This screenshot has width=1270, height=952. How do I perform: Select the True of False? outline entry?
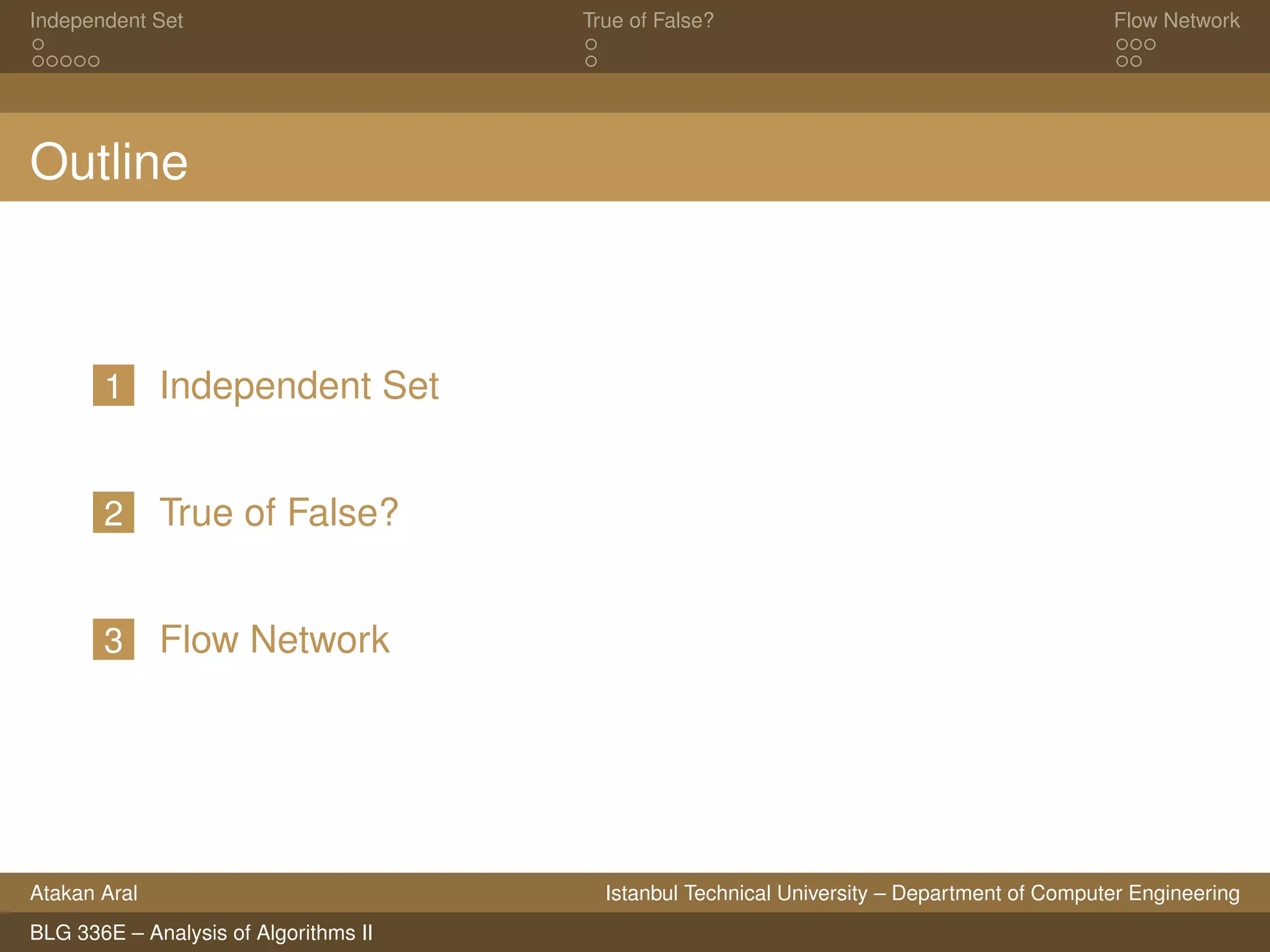click(x=278, y=513)
